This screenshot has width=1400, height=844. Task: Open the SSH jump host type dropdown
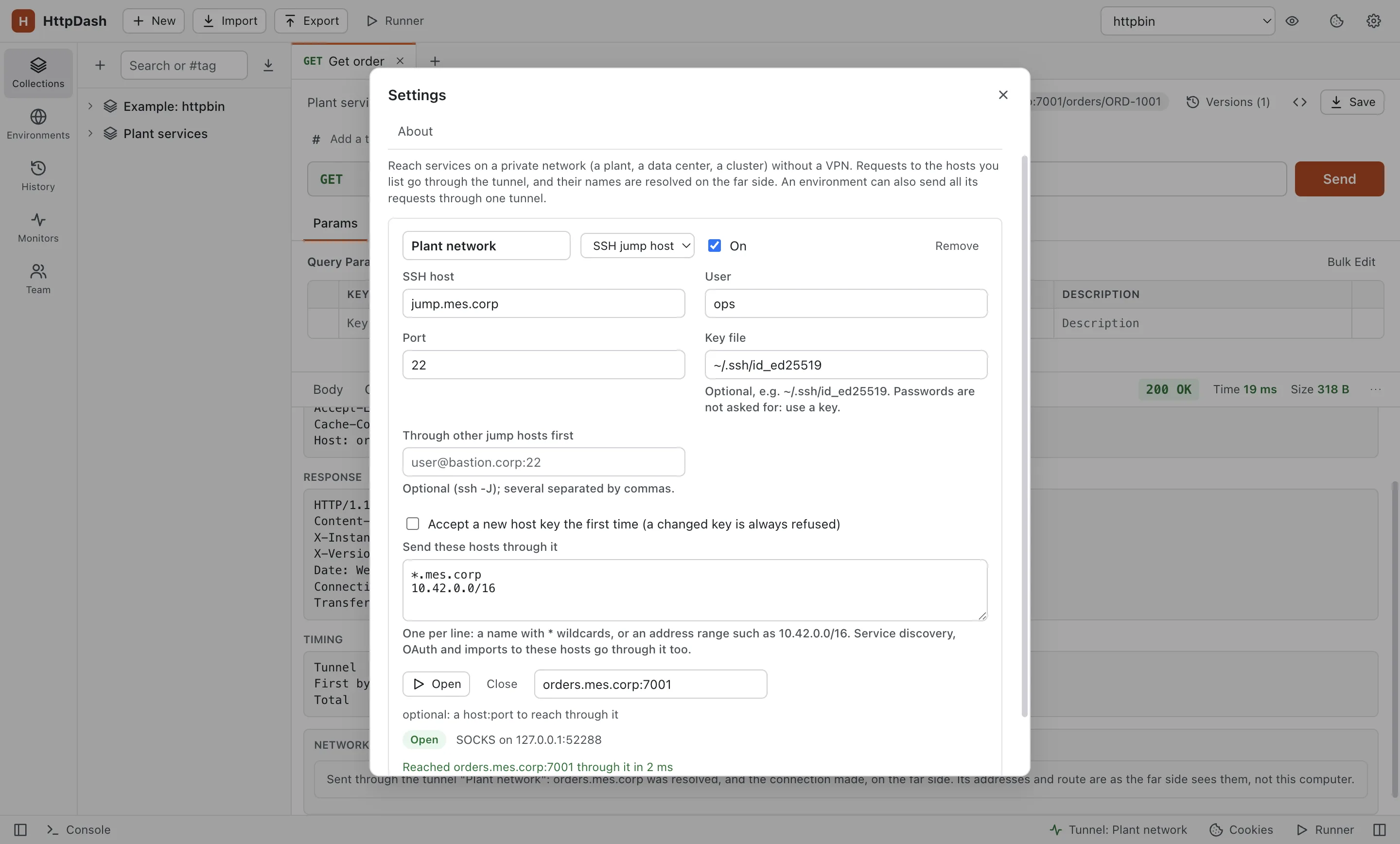(637, 246)
